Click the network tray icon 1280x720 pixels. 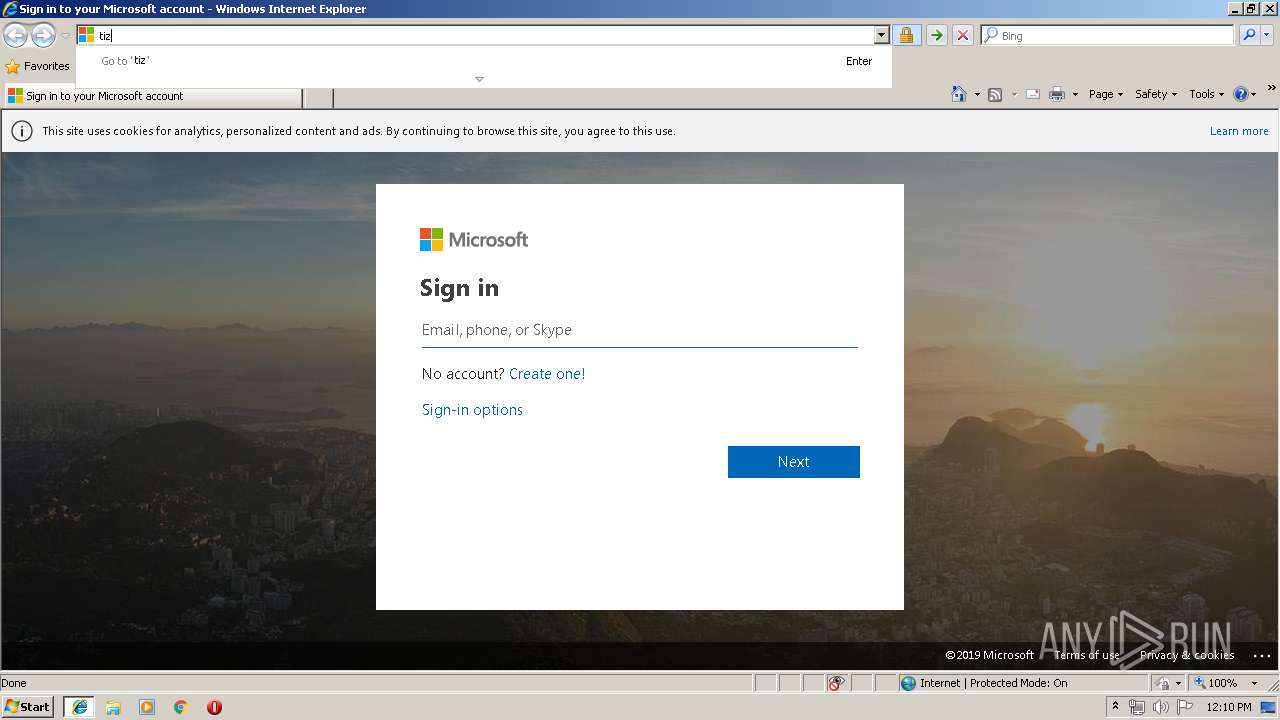point(1137,707)
